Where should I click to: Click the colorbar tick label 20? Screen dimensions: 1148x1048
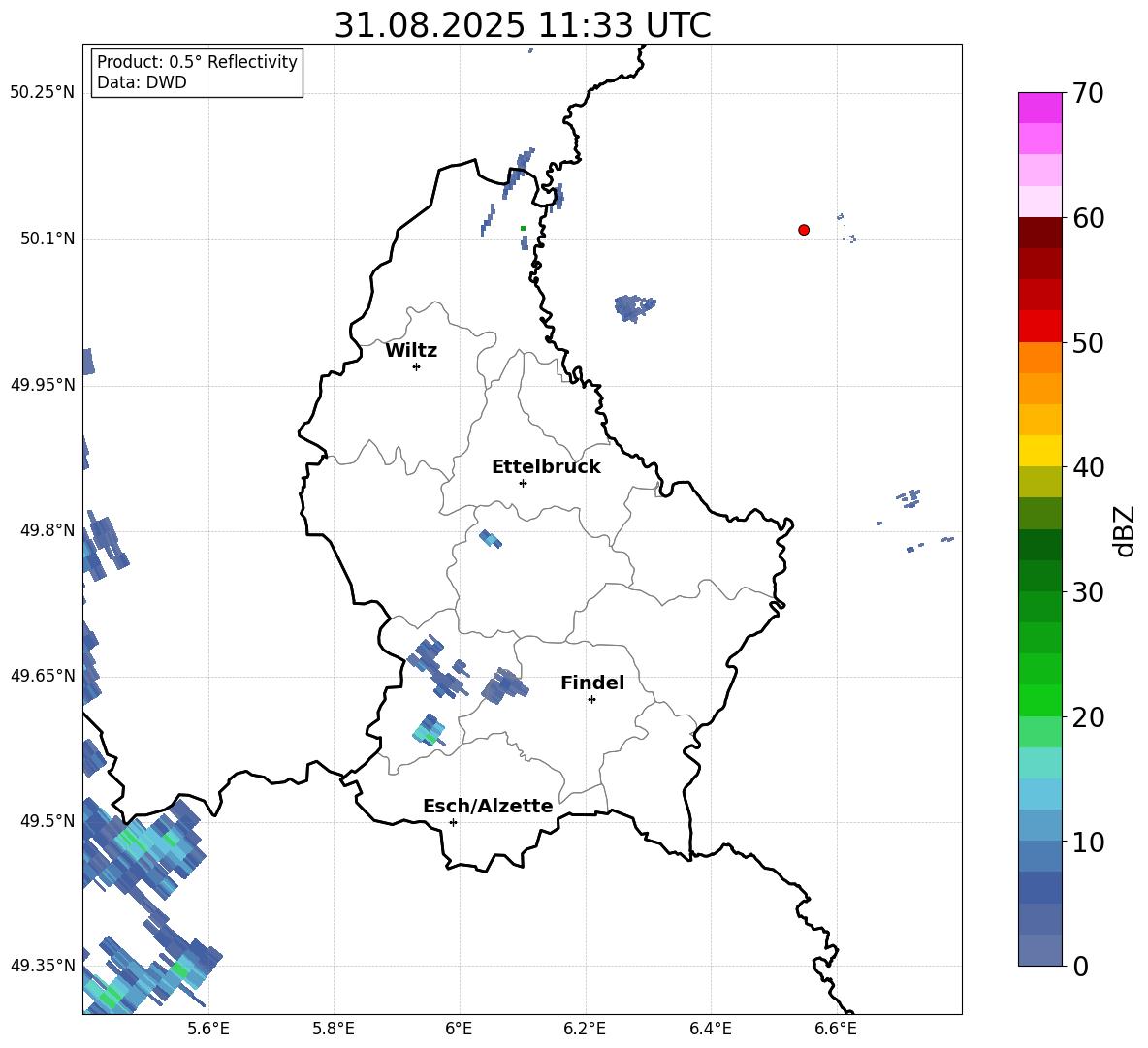(1088, 717)
